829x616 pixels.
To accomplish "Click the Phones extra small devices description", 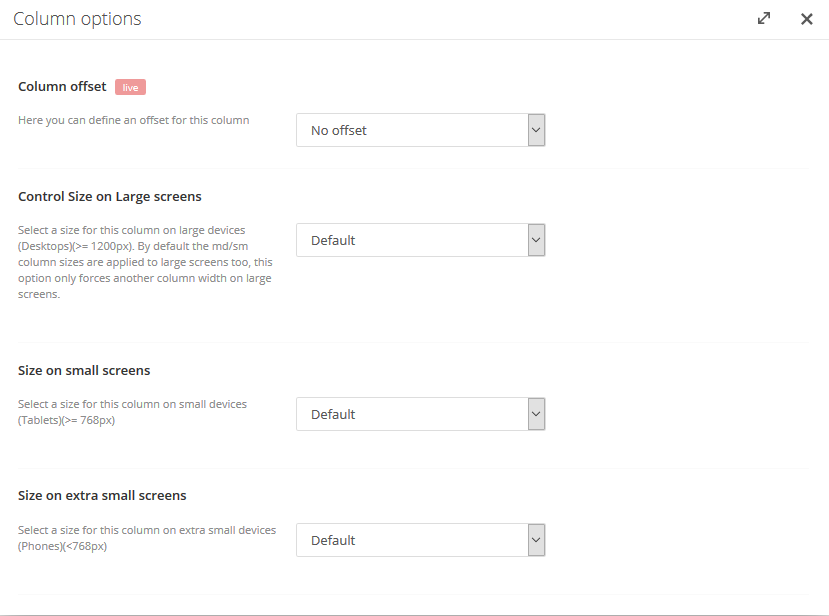I will pyautogui.click(x=147, y=538).
